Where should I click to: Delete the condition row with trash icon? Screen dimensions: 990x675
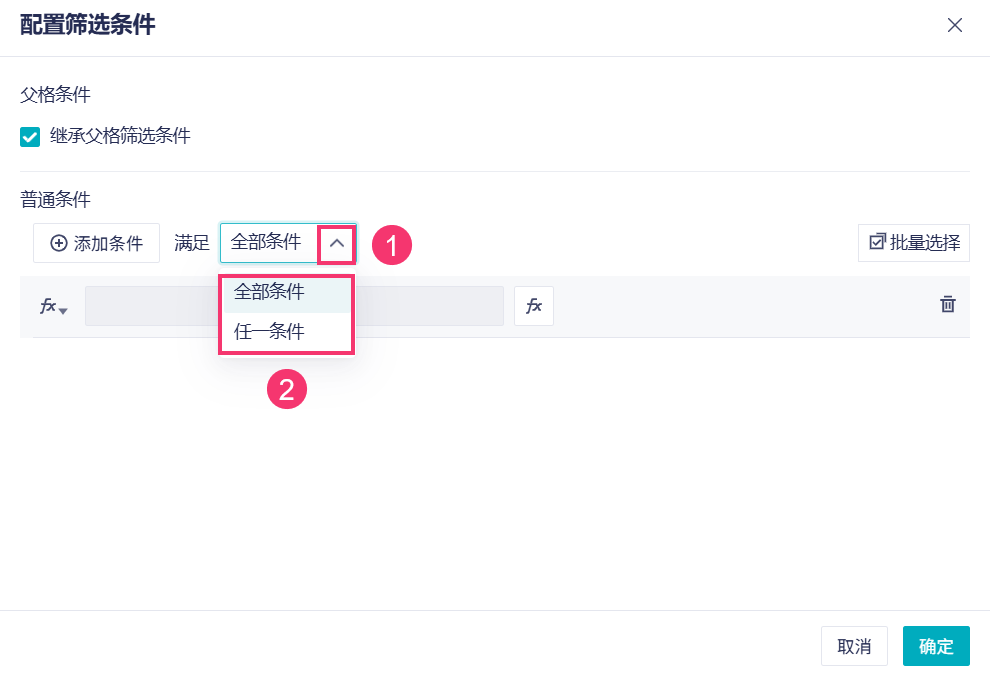948,305
